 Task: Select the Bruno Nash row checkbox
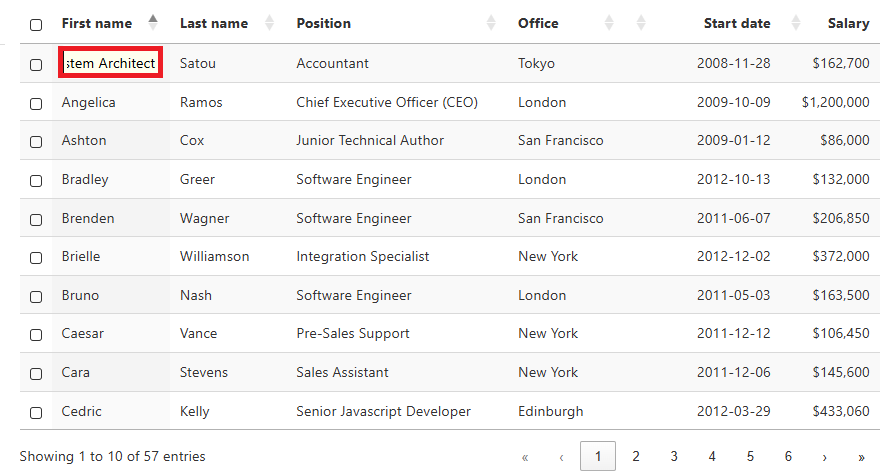36,296
